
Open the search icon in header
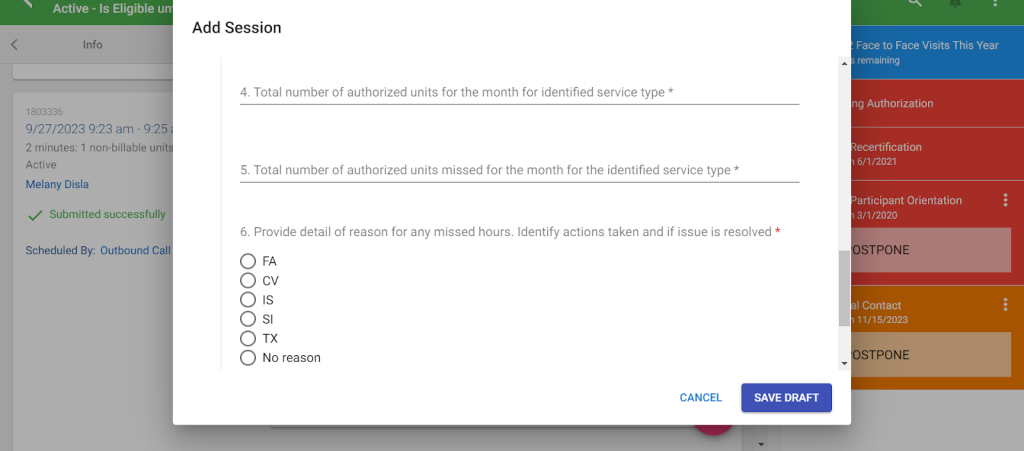coord(914,3)
